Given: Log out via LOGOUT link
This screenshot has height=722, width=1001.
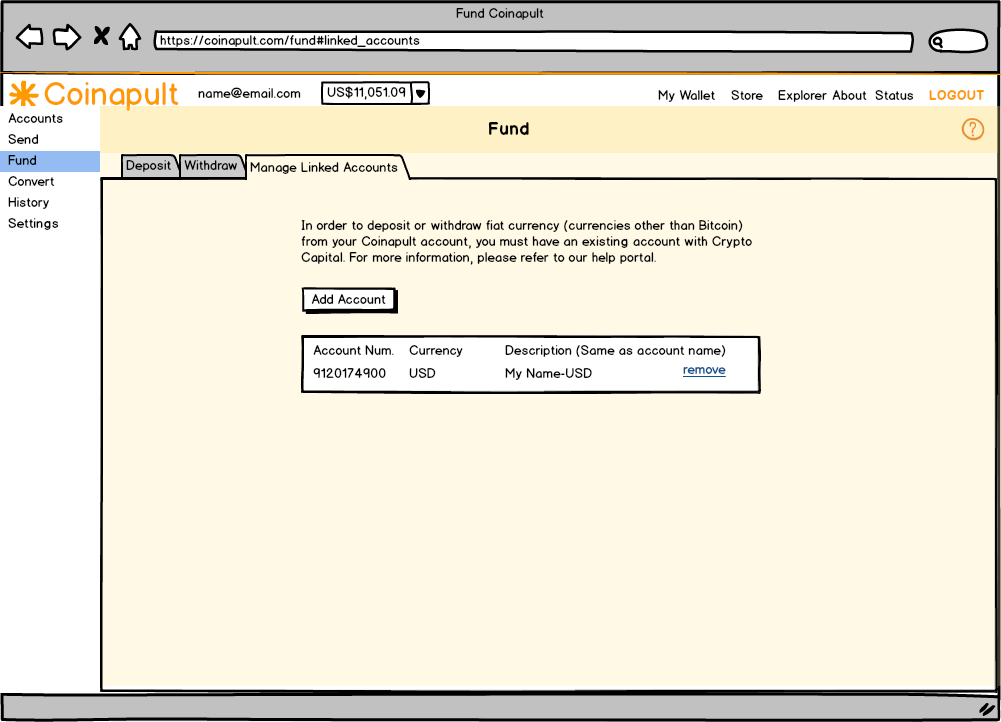Looking at the screenshot, I should pyautogui.click(x=956, y=95).
